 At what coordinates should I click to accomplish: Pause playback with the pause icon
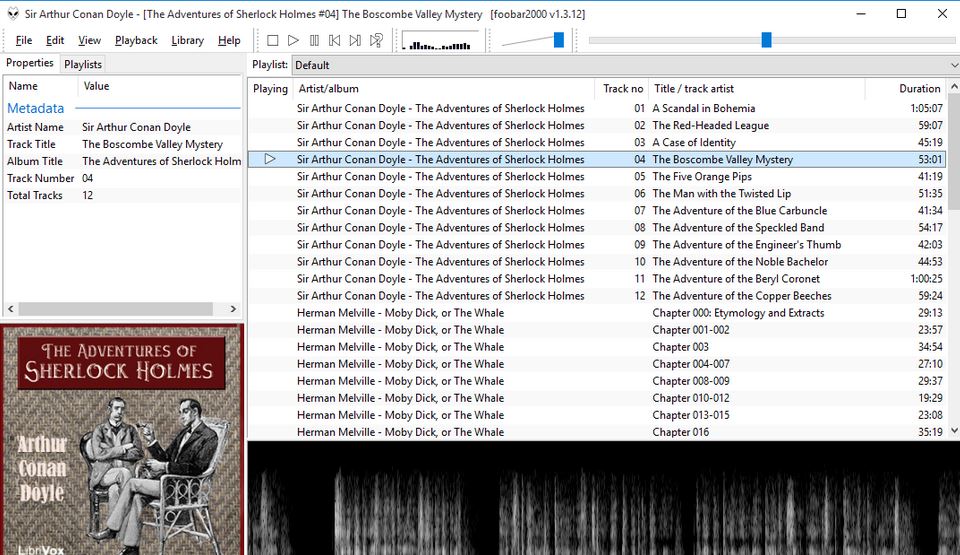[x=314, y=40]
